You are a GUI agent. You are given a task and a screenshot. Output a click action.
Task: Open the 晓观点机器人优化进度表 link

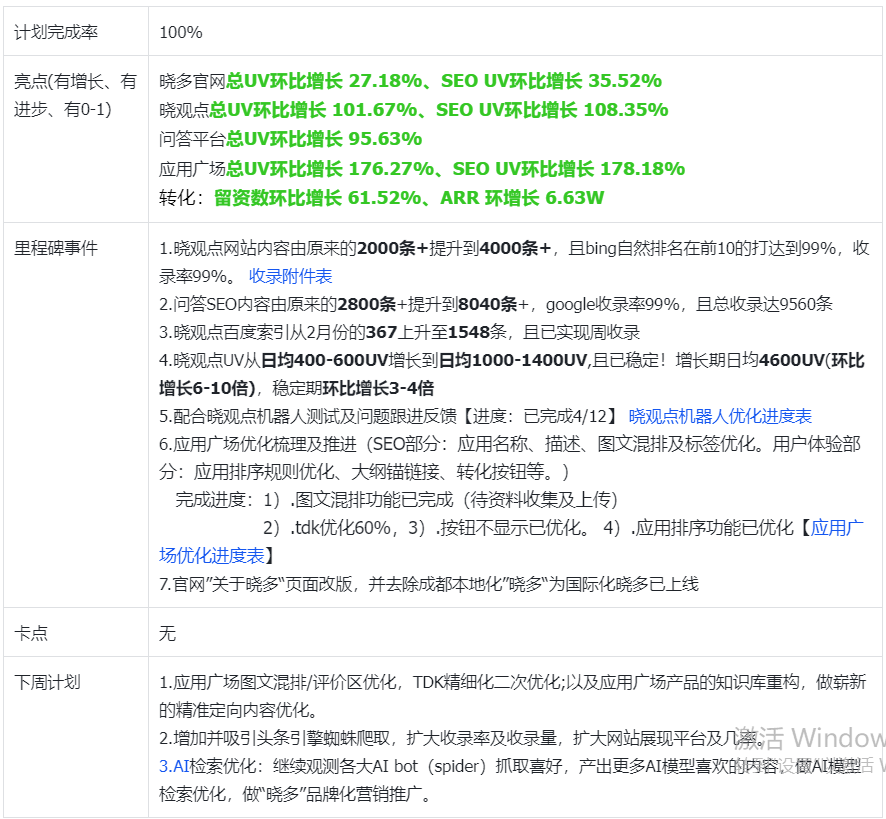[x=720, y=416]
